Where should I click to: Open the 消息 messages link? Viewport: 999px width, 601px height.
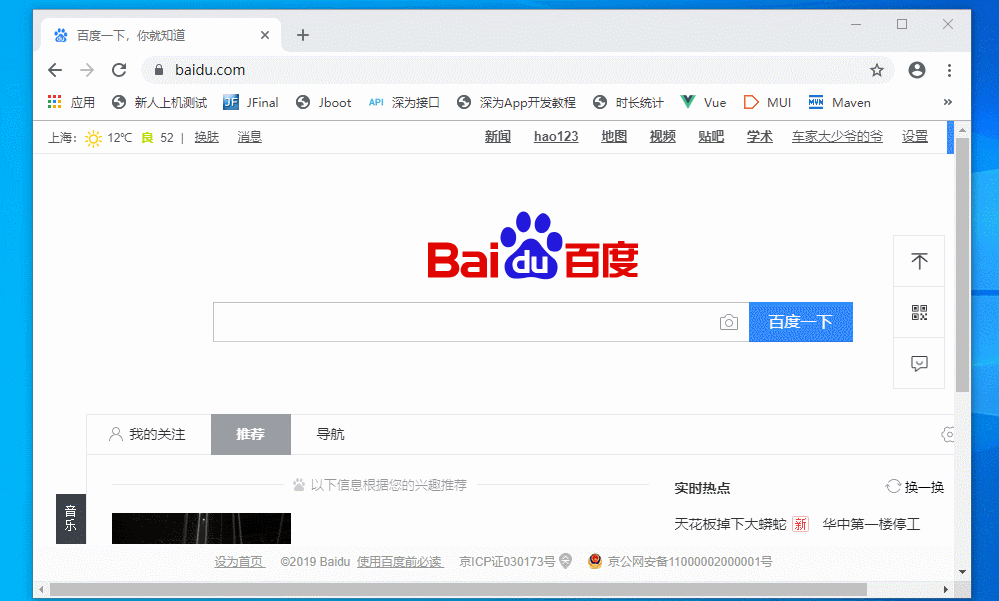pos(250,137)
